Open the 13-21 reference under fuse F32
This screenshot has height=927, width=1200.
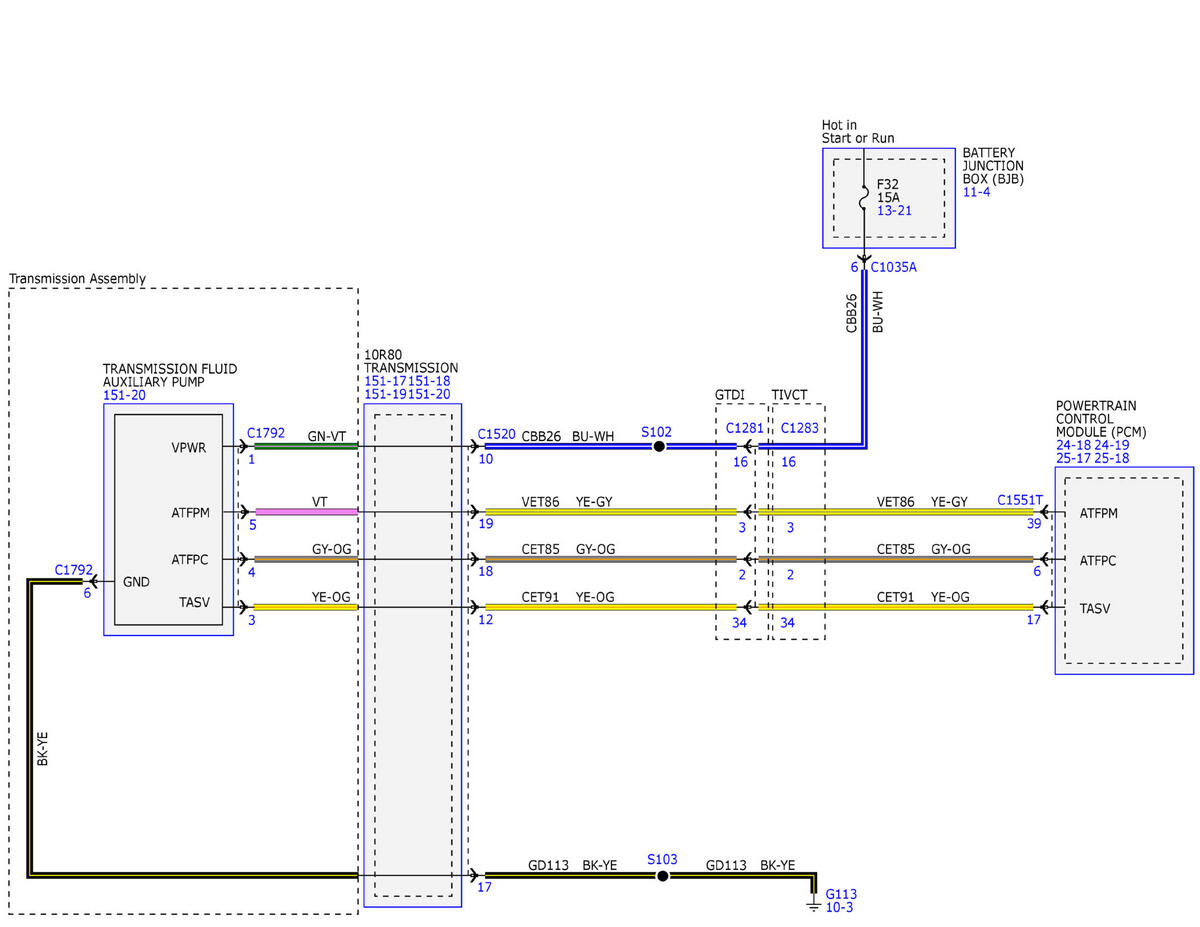click(x=894, y=212)
